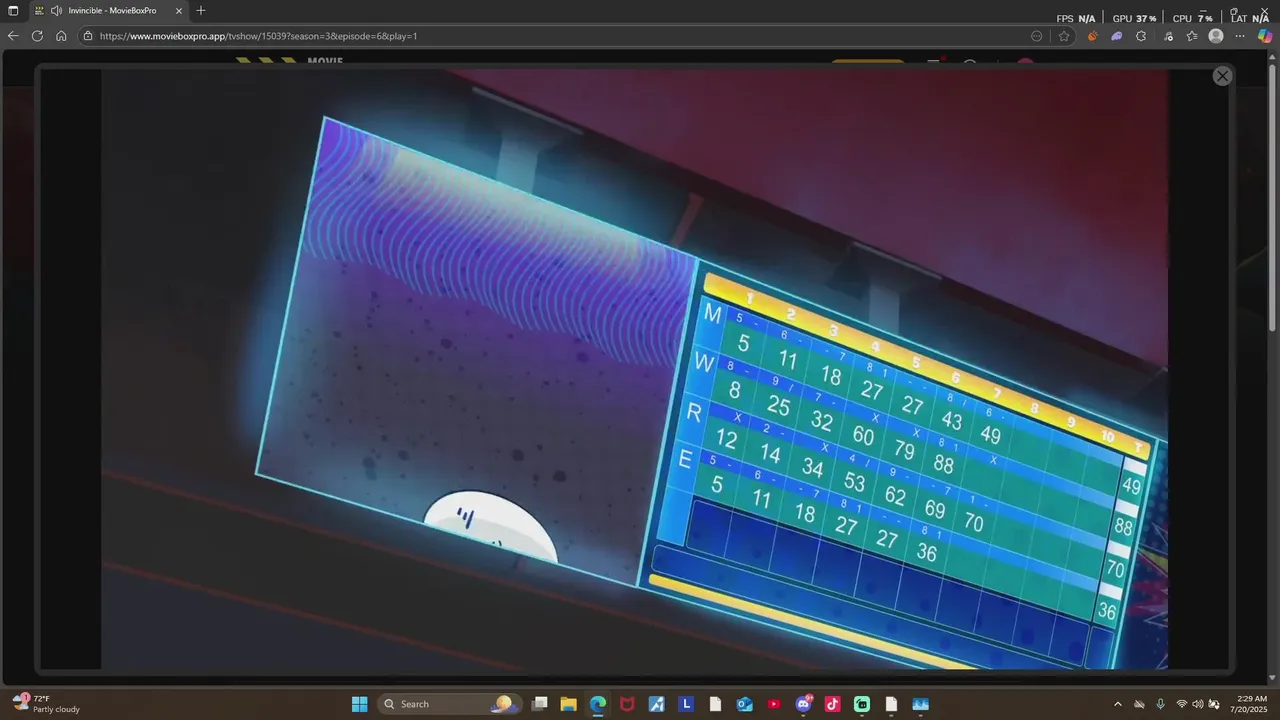Open tab actions menu icon

tap(13, 11)
